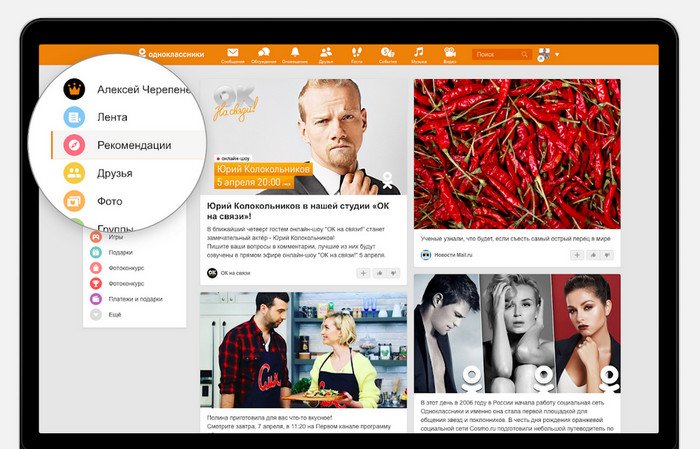Open Друзья yellow sidebar icon
Viewport: 700px width, 449px height.
coord(74,173)
